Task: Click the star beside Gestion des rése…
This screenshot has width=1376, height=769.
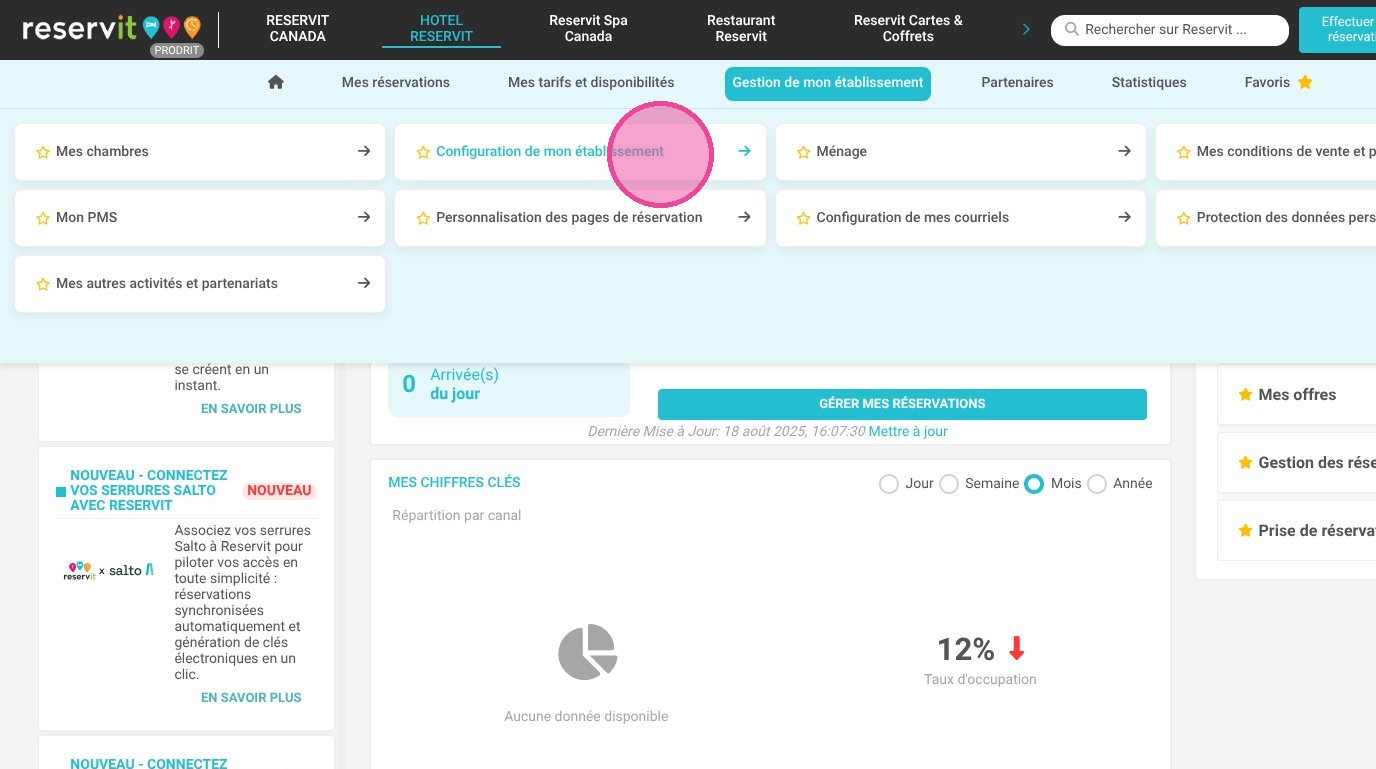Action: coord(1245,463)
